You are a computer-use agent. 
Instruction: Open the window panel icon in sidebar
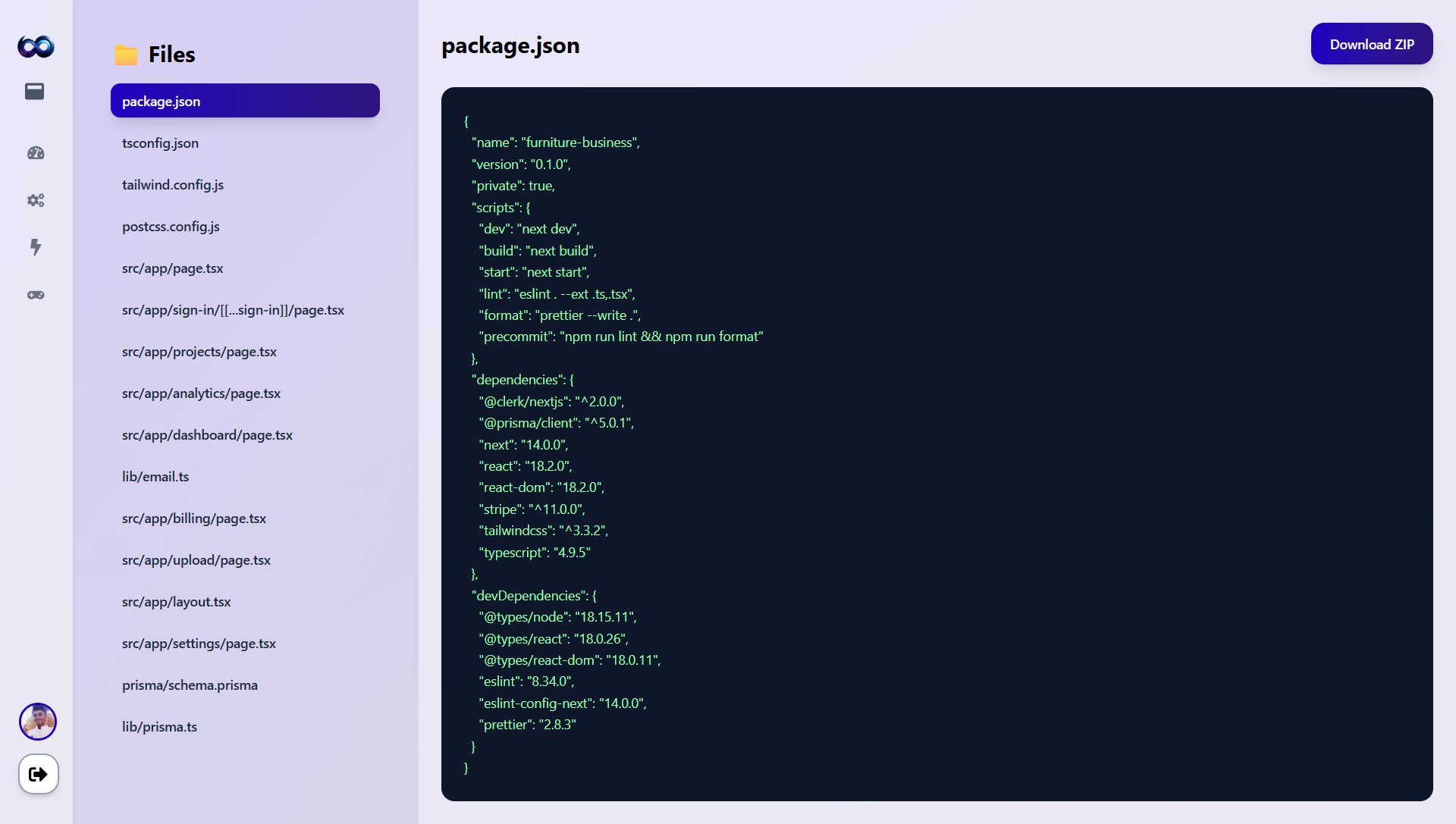pyautogui.click(x=35, y=92)
